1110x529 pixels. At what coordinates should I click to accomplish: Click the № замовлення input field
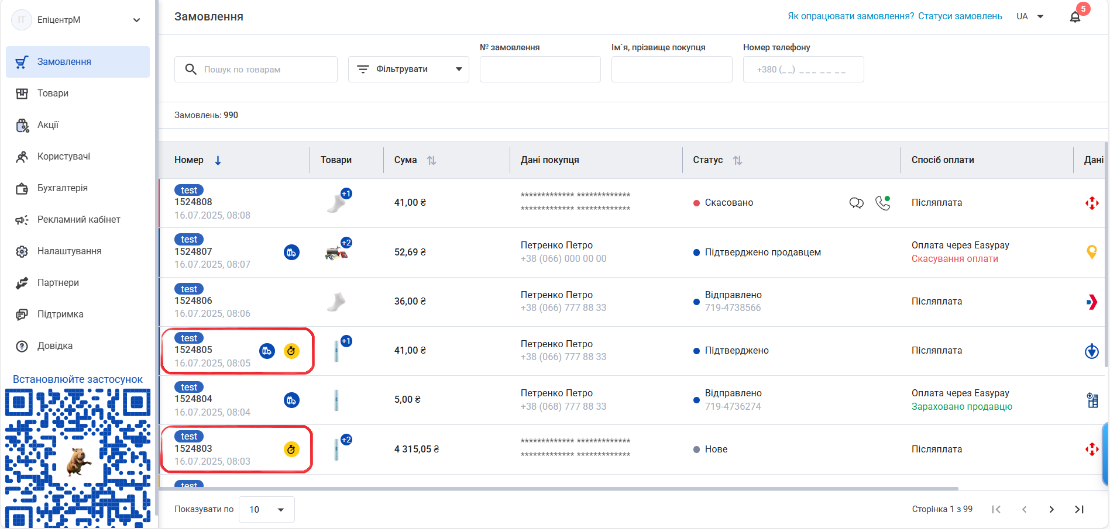coord(540,69)
